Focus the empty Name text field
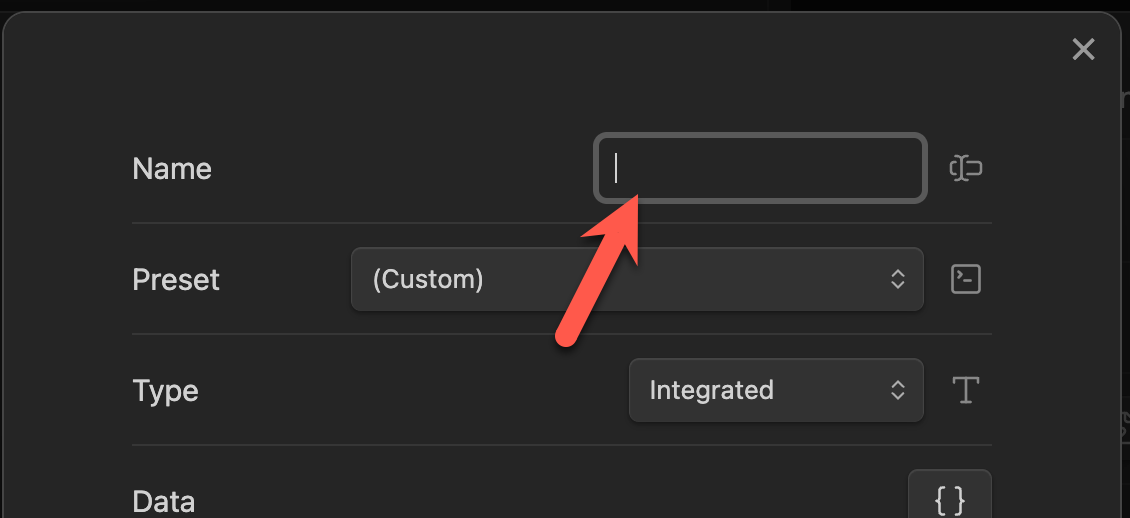Image resolution: width=1130 pixels, height=518 pixels. pos(760,168)
